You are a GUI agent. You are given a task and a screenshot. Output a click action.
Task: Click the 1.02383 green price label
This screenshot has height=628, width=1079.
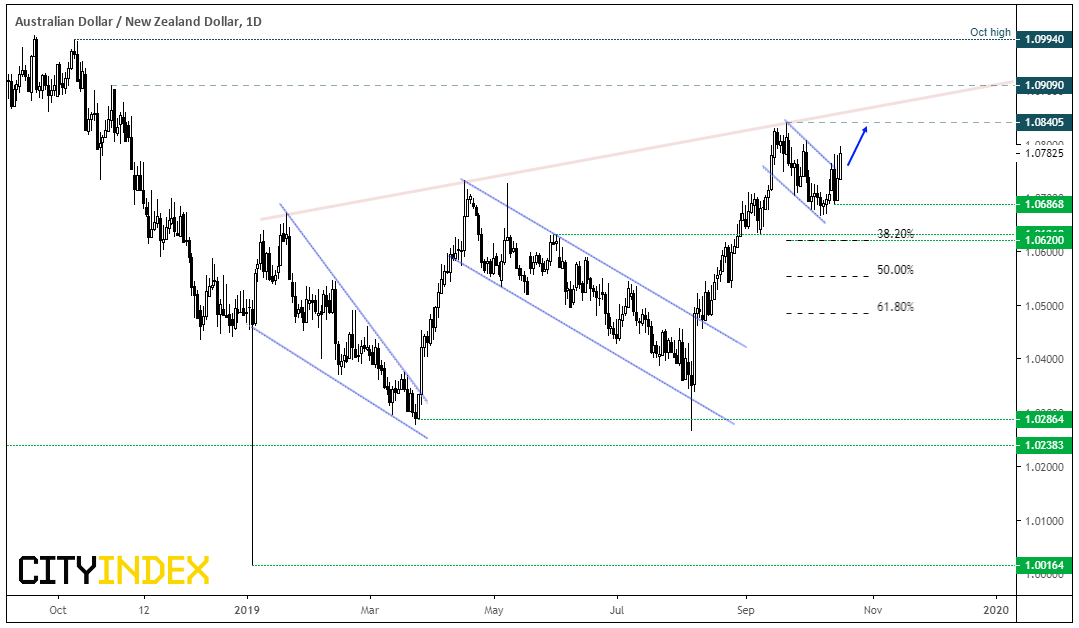1043,445
